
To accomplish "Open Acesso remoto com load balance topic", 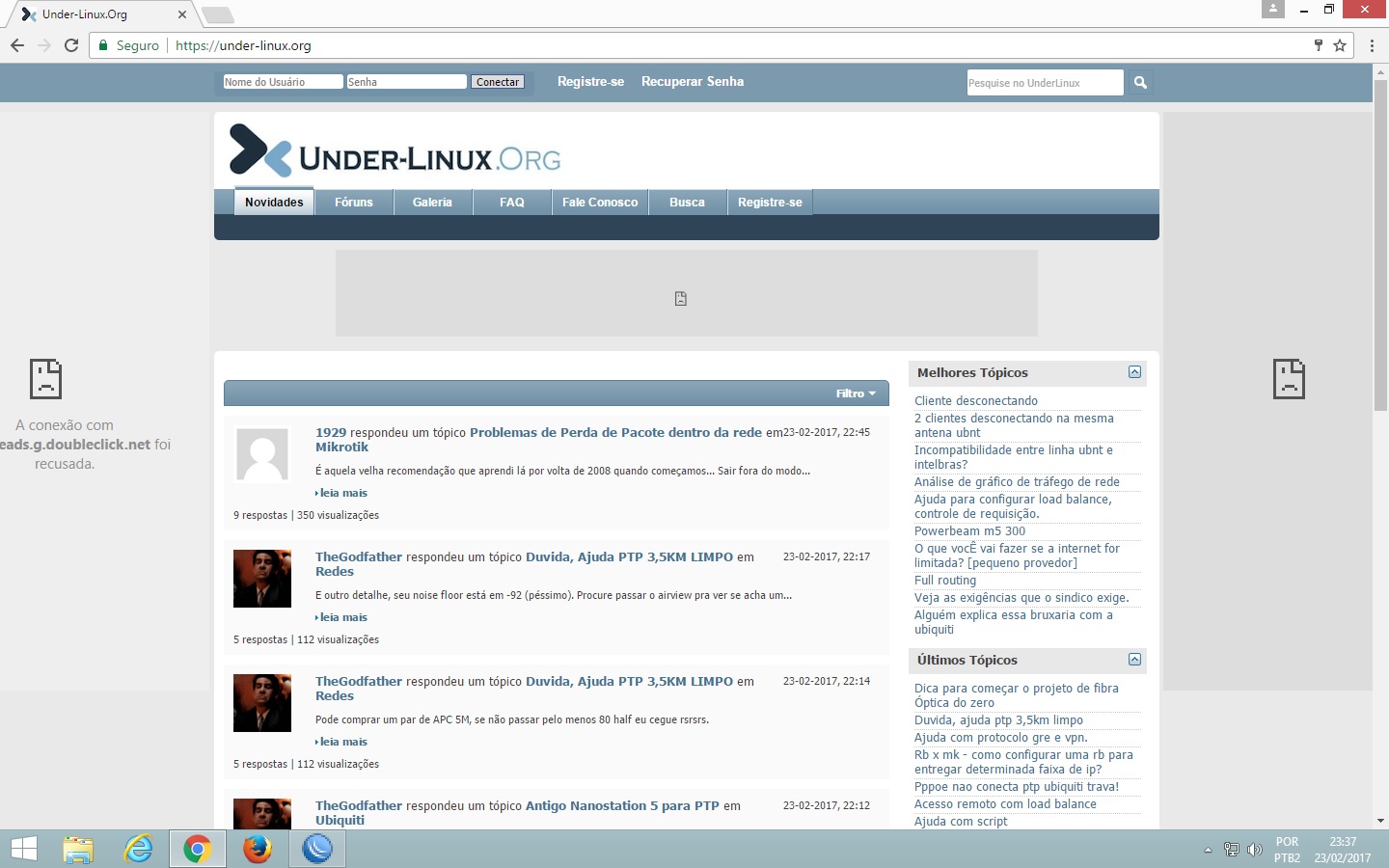I will click(1005, 803).
